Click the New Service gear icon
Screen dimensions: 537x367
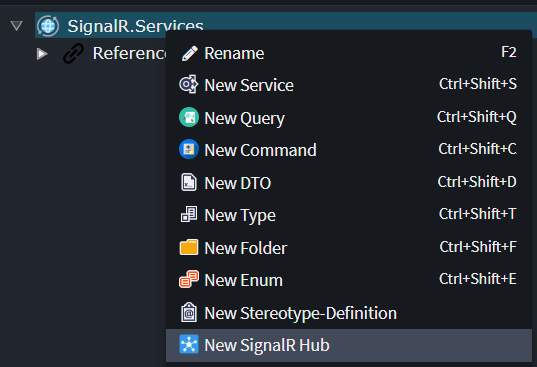pos(189,84)
